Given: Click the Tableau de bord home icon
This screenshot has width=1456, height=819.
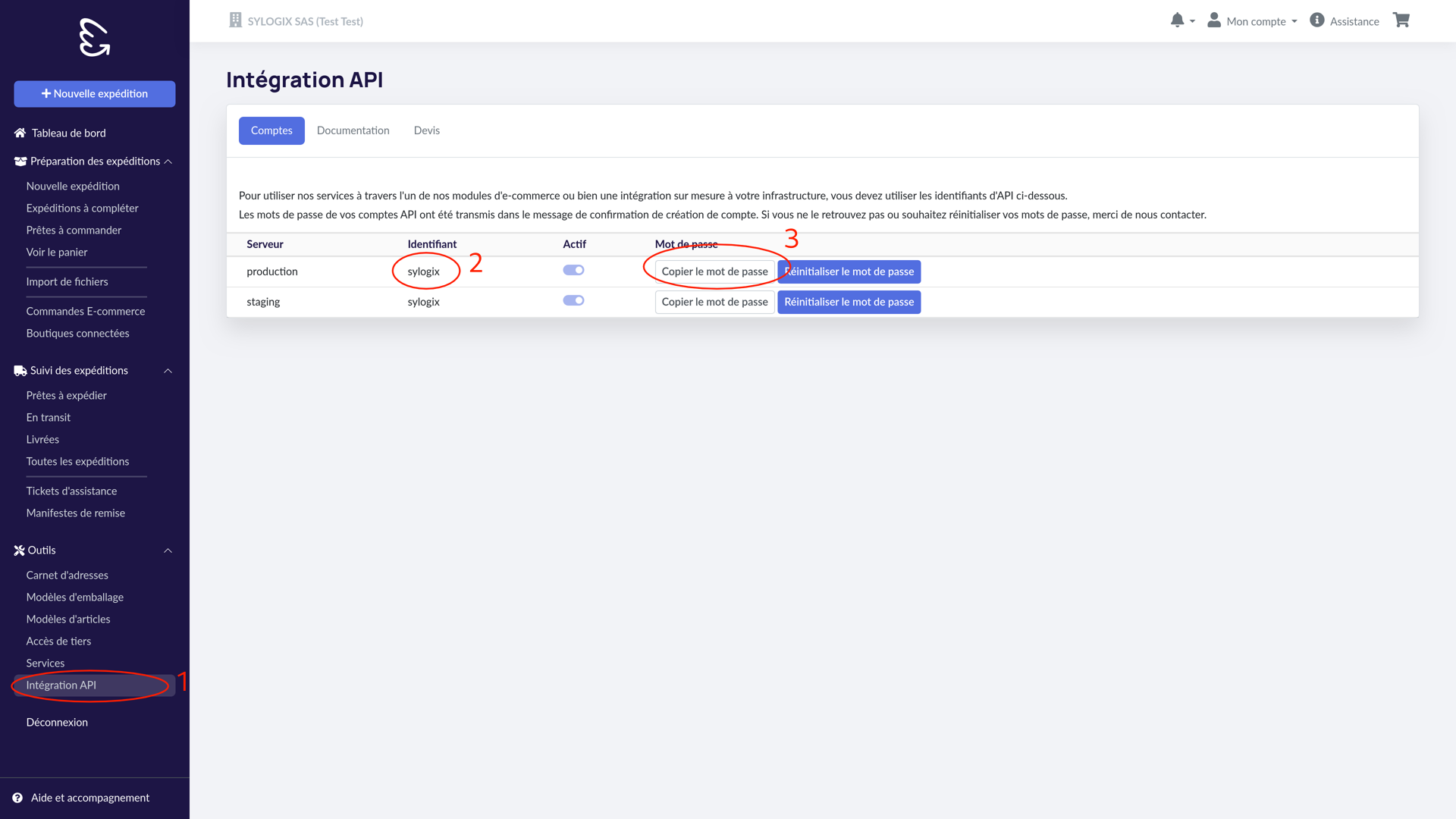Looking at the screenshot, I should tap(20, 133).
